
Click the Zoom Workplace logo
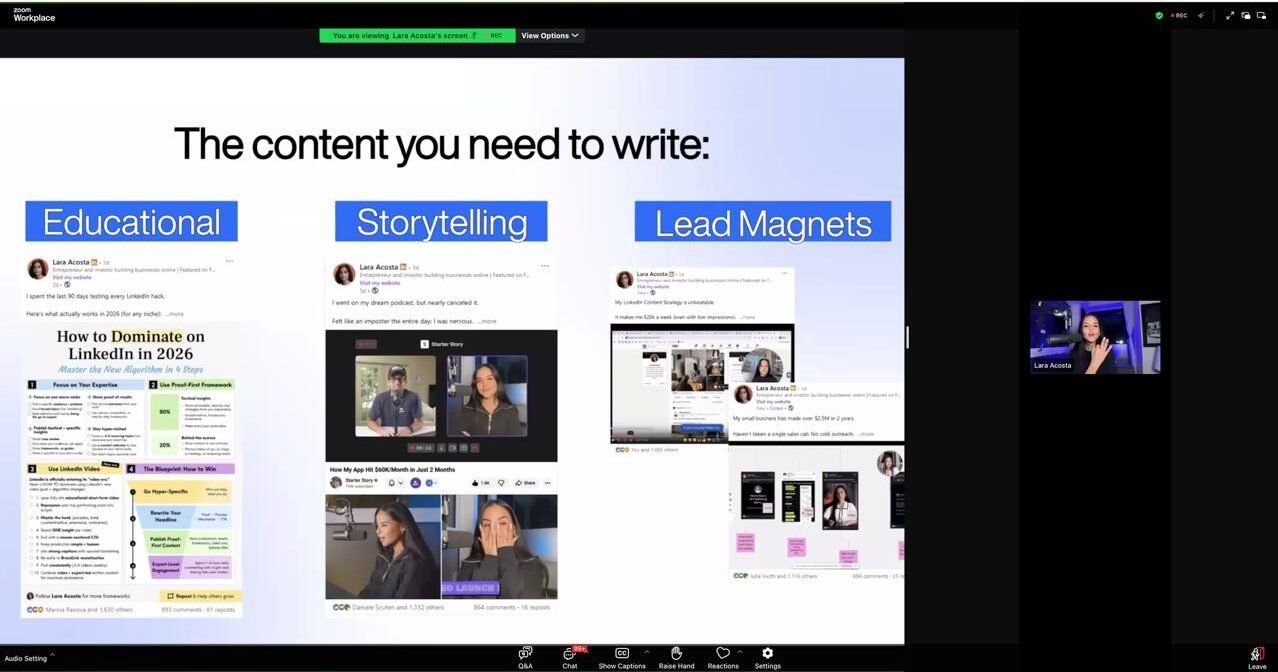[x=33, y=14]
